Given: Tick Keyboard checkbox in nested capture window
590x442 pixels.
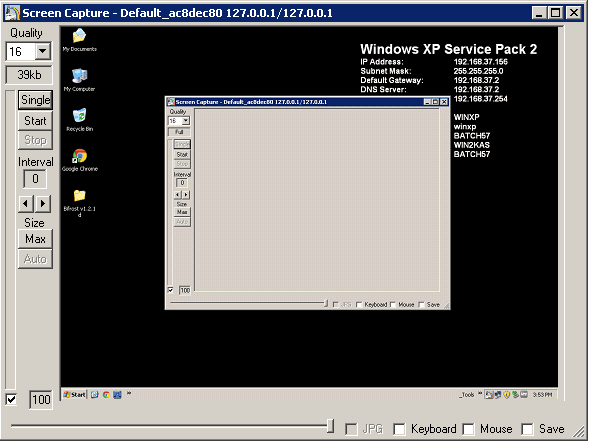Looking at the screenshot, I should [x=359, y=305].
